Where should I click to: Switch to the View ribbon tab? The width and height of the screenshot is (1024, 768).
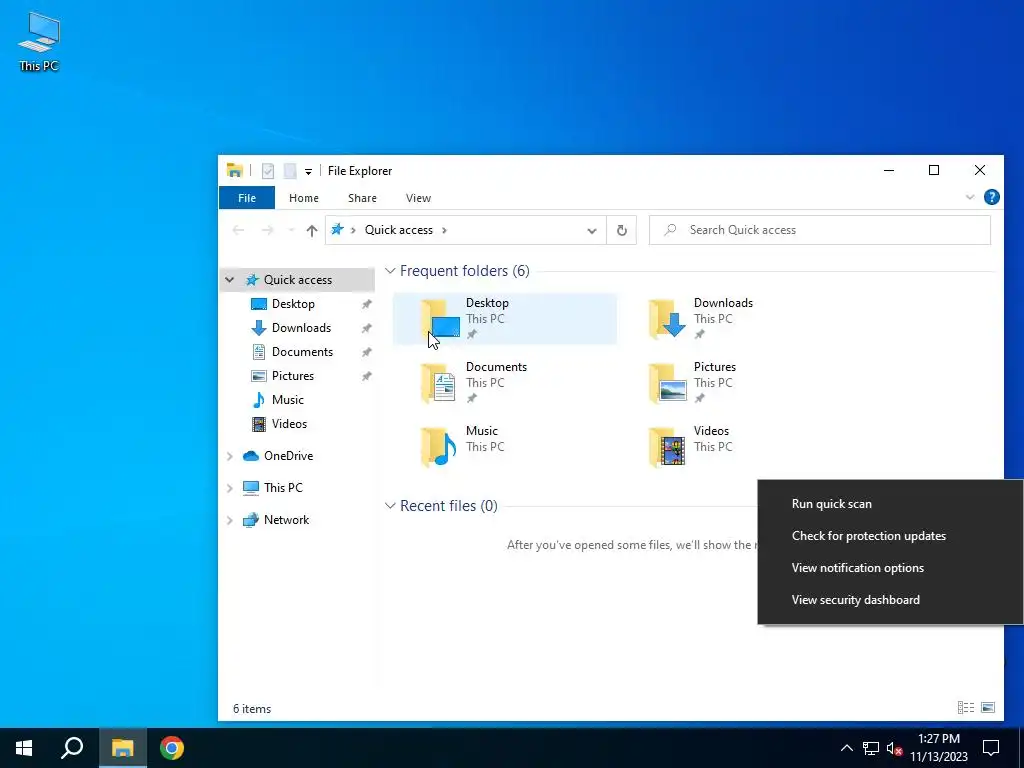(x=418, y=198)
